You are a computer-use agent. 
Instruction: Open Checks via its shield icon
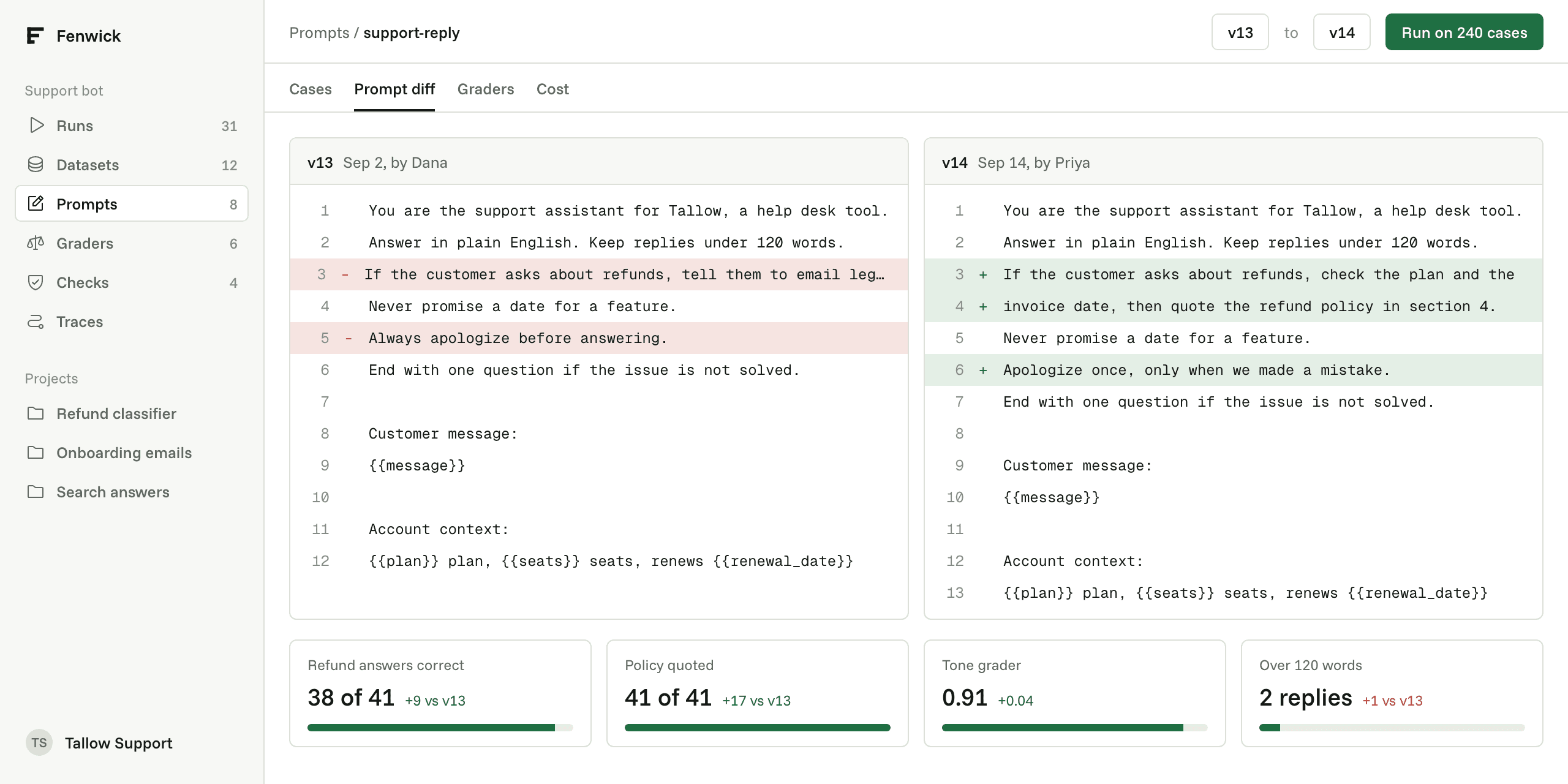(x=36, y=282)
